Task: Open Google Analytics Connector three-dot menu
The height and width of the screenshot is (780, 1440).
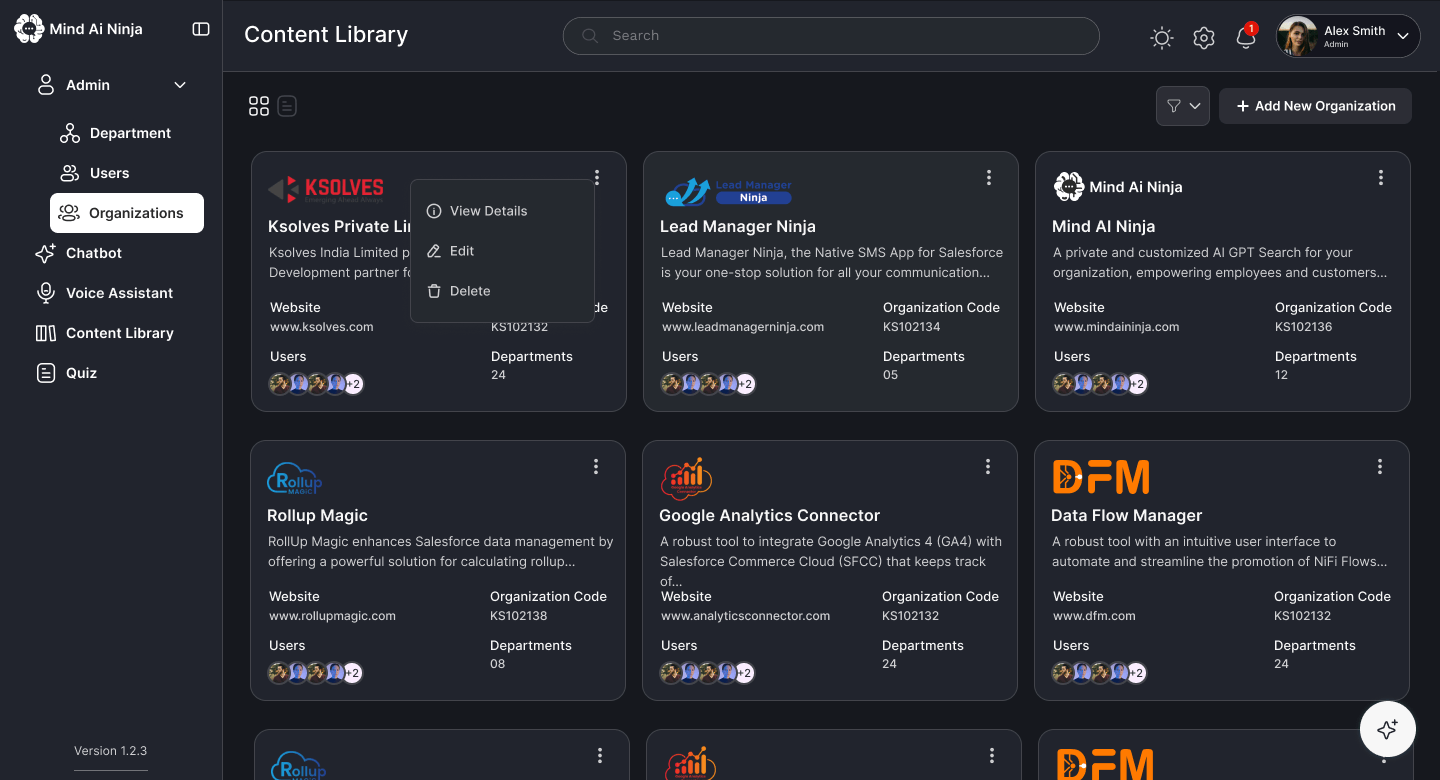Action: coord(988,467)
